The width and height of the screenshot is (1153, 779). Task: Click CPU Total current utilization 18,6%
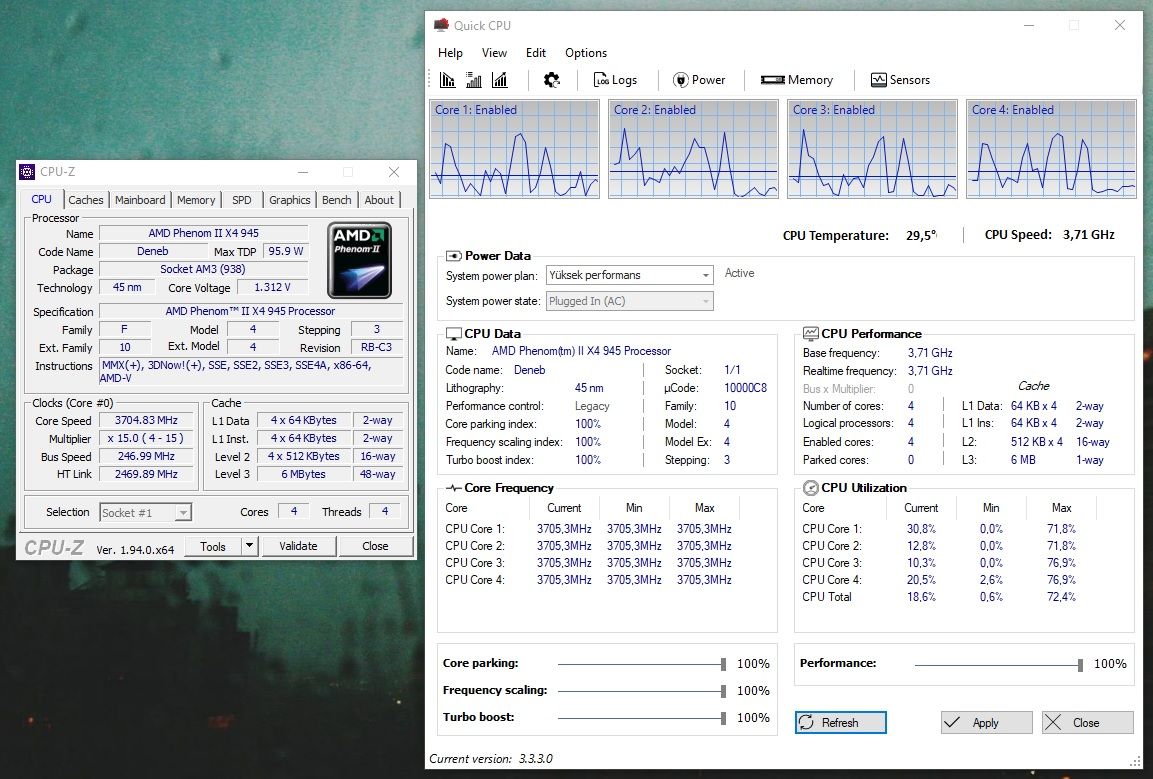921,597
